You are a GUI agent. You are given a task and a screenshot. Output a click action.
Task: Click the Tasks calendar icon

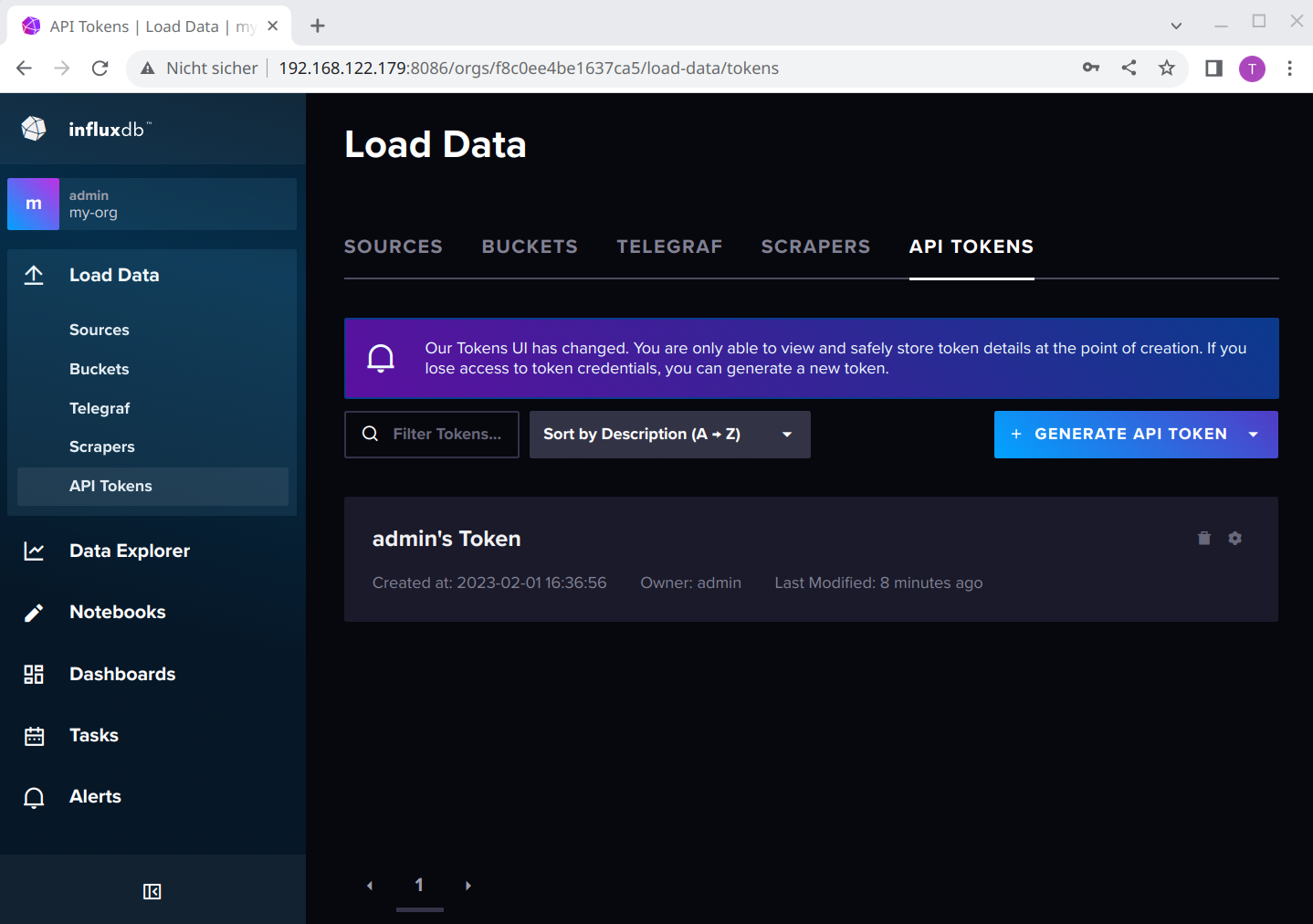34,736
